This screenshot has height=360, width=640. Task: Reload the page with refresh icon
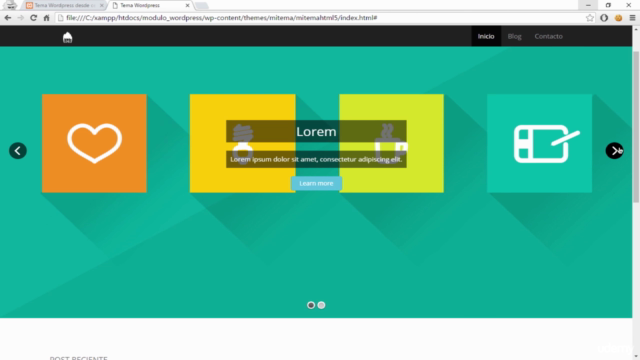tap(33, 18)
